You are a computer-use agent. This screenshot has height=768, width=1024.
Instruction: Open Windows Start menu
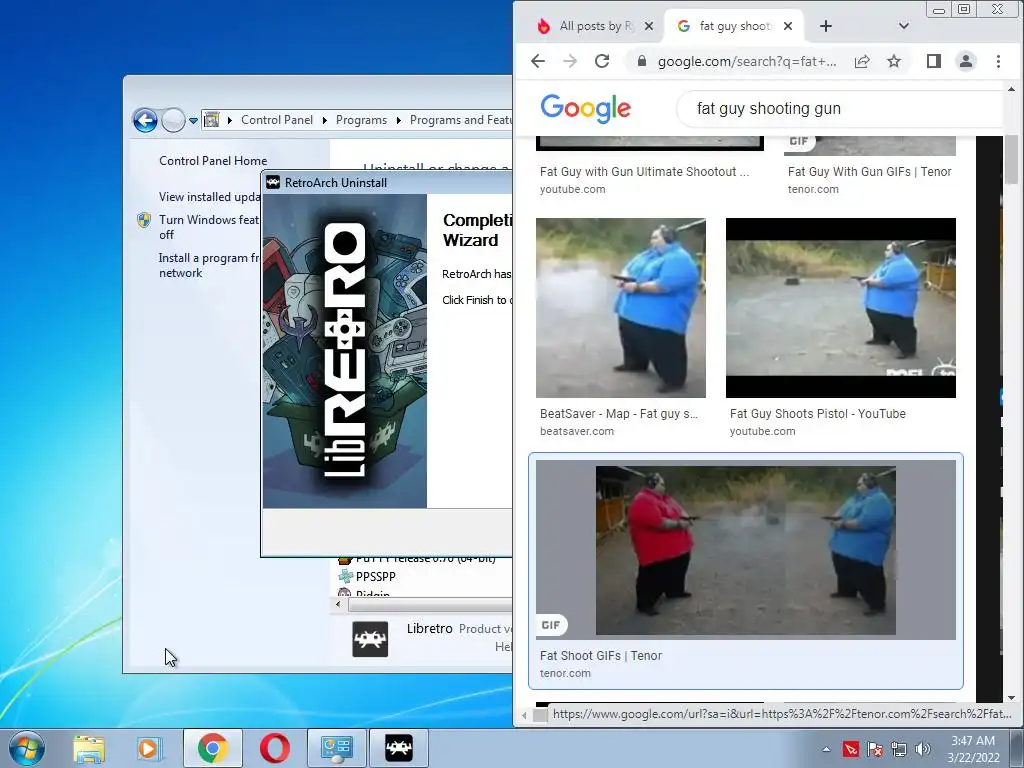pyautogui.click(x=26, y=748)
